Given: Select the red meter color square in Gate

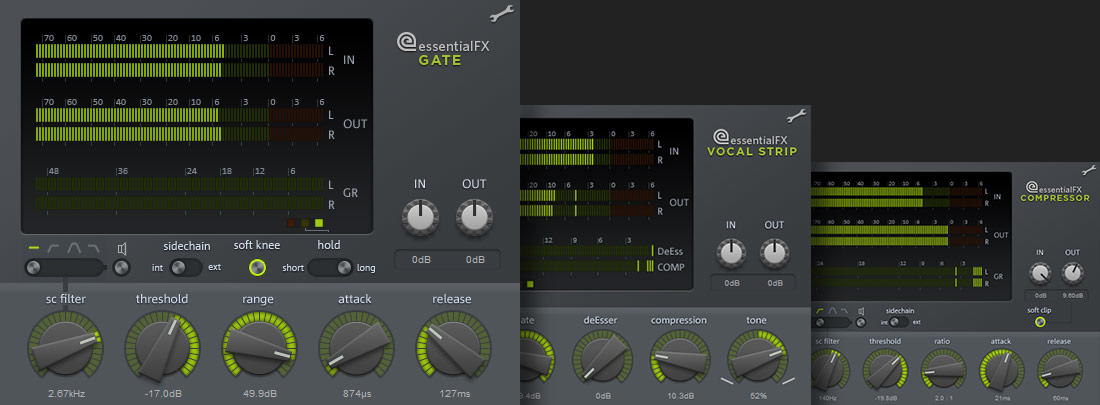Looking at the screenshot, I should 291,223.
